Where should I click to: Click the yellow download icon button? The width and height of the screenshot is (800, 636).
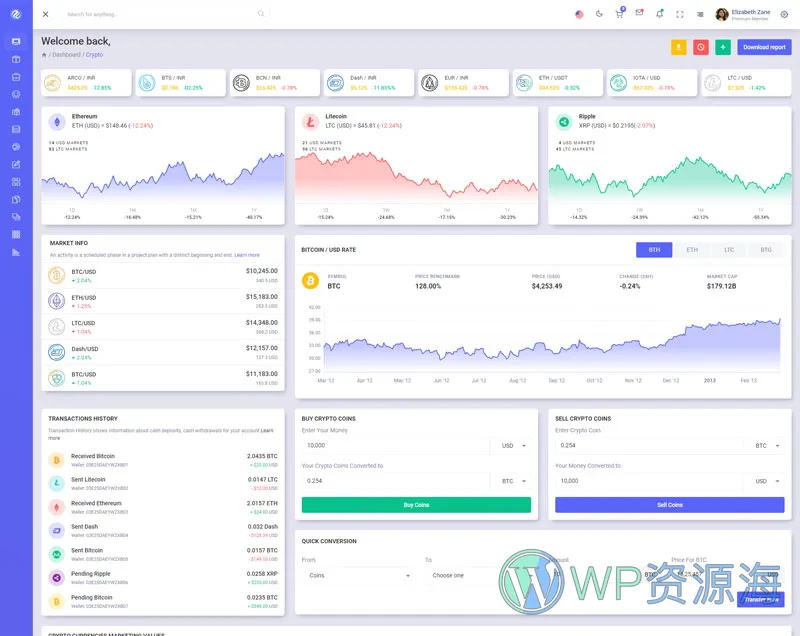[x=679, y=47]
